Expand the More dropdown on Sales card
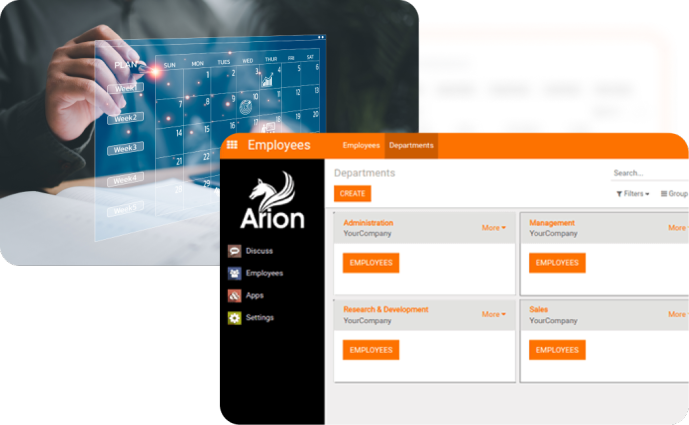This screenshot has height=425, width=689. click(x=678, y=314)
